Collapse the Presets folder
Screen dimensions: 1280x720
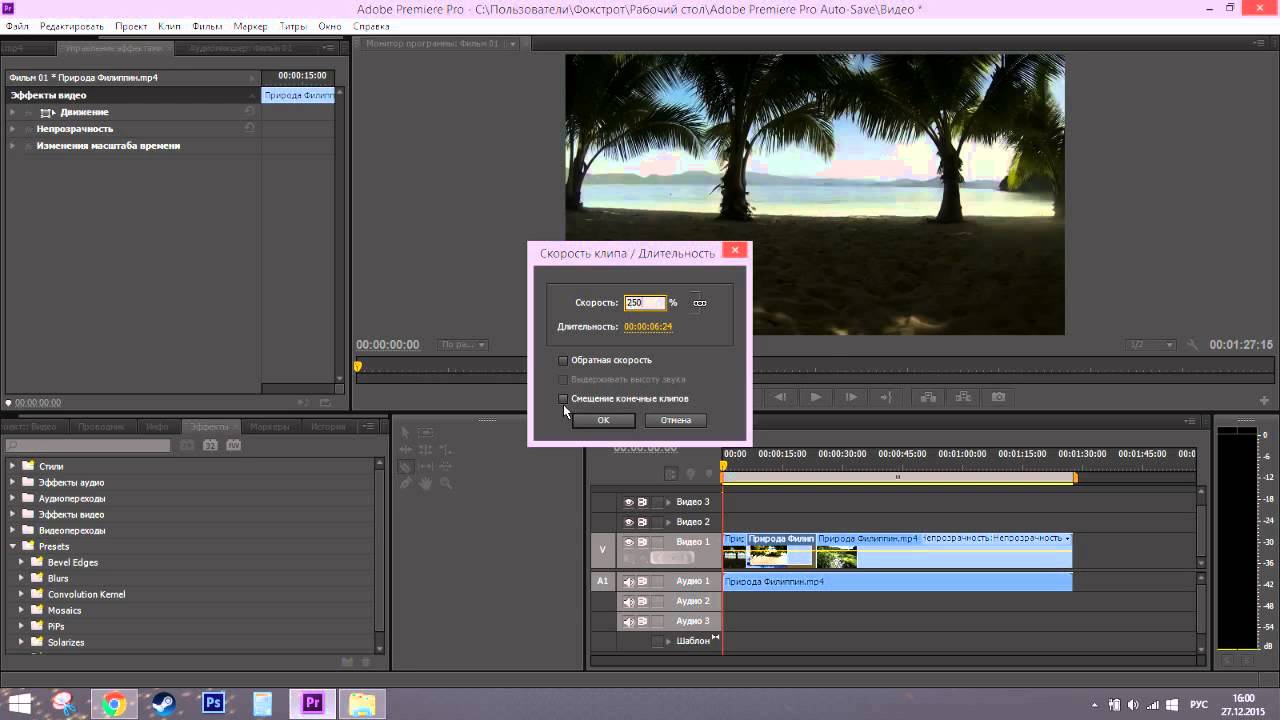click(x=13, y=546)
